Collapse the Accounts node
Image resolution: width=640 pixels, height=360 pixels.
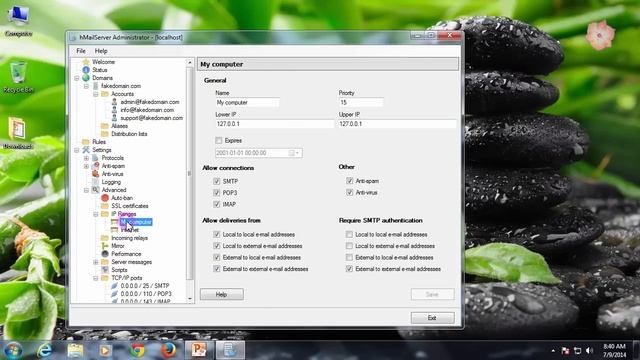[x=96, y=94]
